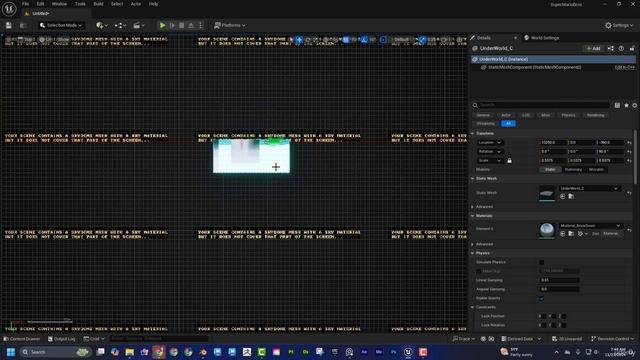Click the Stop play button
The width and height of the screenshot is (640, 360).
pos(182,25)
